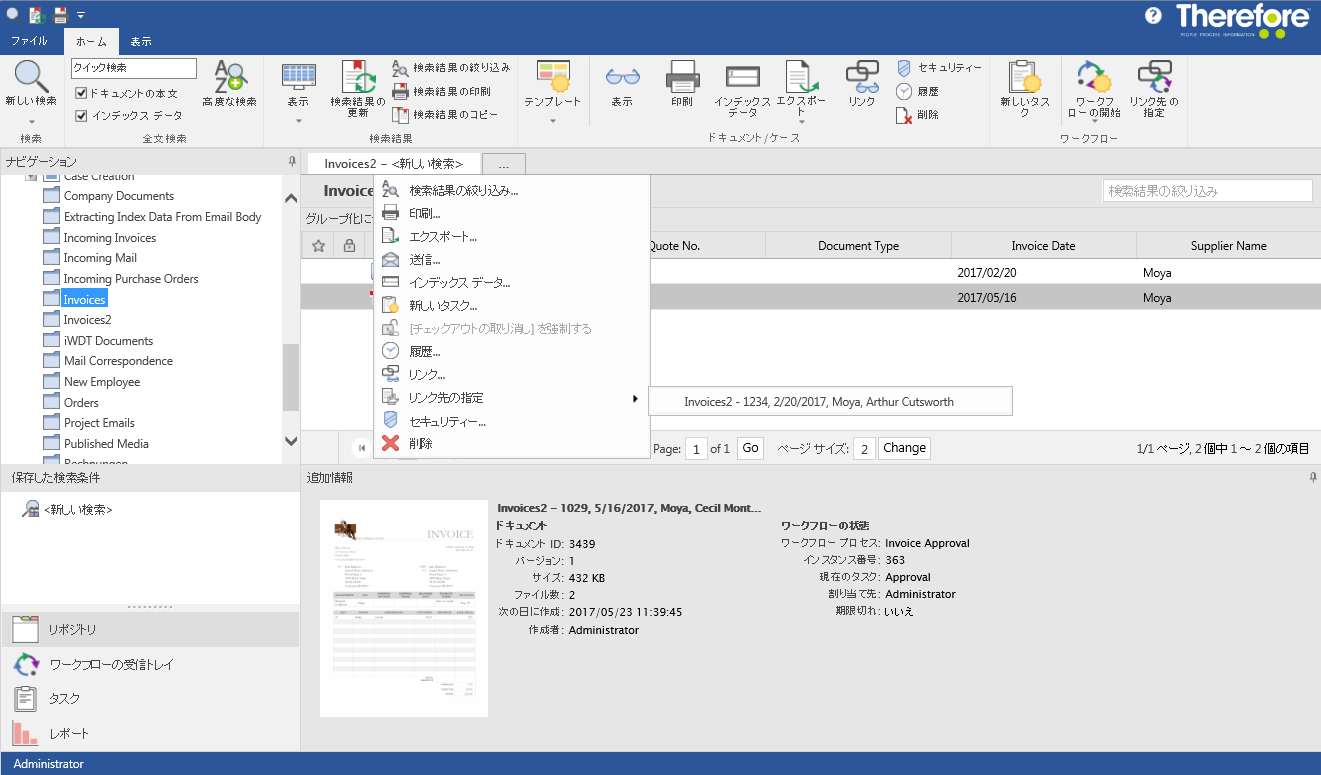Image resolution: width=1321 pixels, height=775 pixels.
Task: Open the ファイル ribbon tab
Action: point(29,41)
